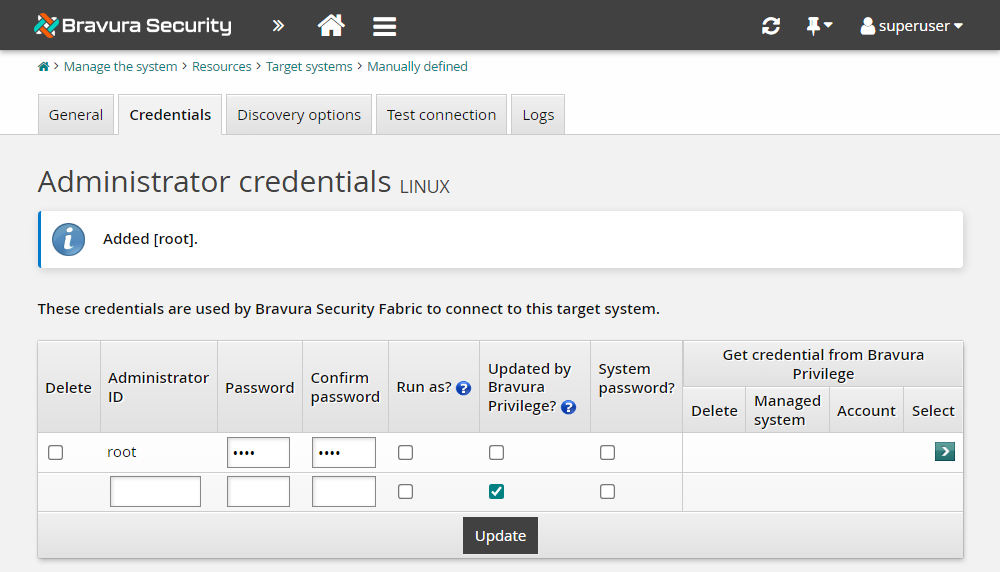
Task: Check System password? for root
Action: point(607,452)
